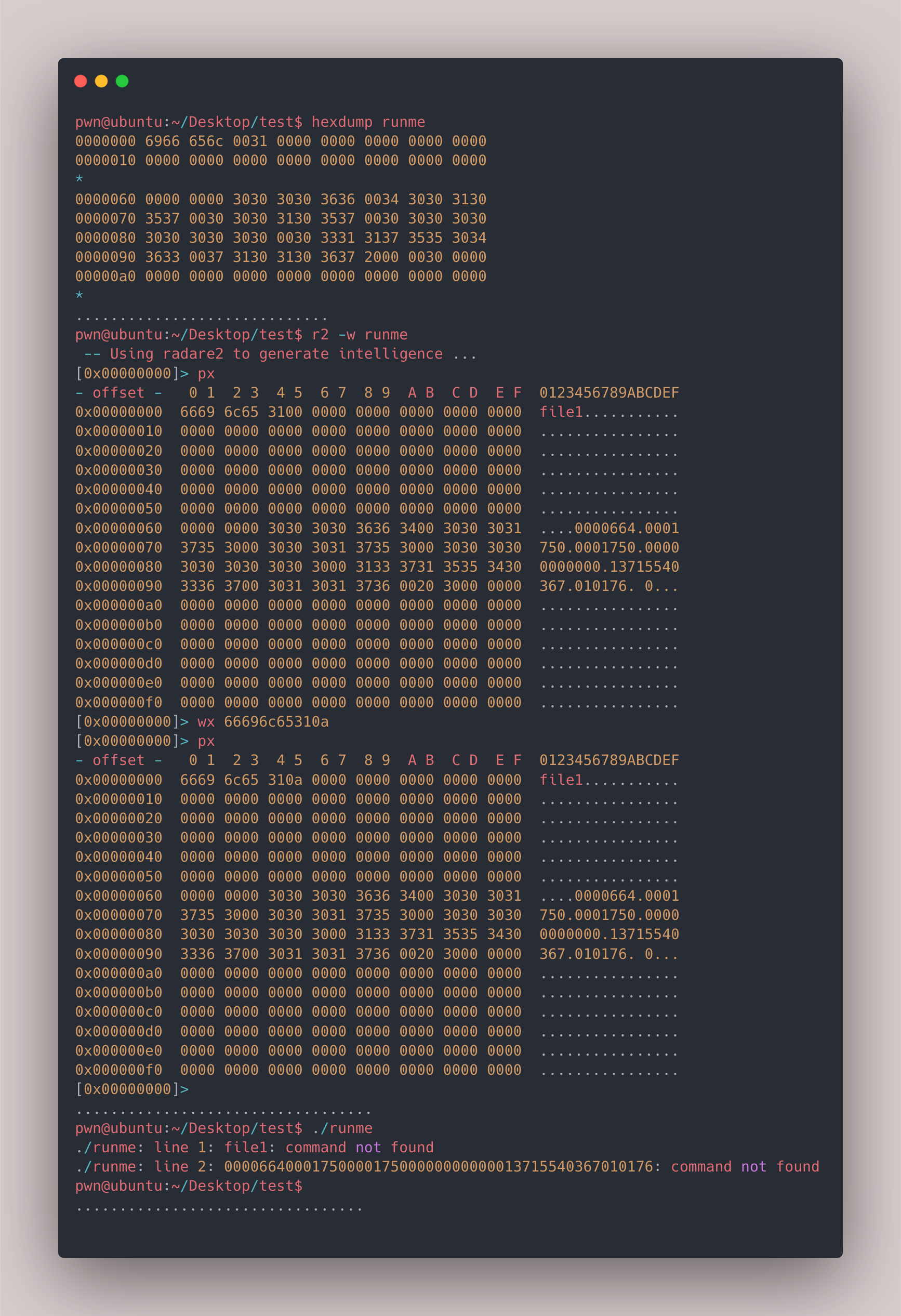Click the final empty 'pwn@ubuntu:~/Desktop/test$' prompt
The height and width of the screenshot is (1316, 901).
pyautogui.click(x=189, y=1186)
